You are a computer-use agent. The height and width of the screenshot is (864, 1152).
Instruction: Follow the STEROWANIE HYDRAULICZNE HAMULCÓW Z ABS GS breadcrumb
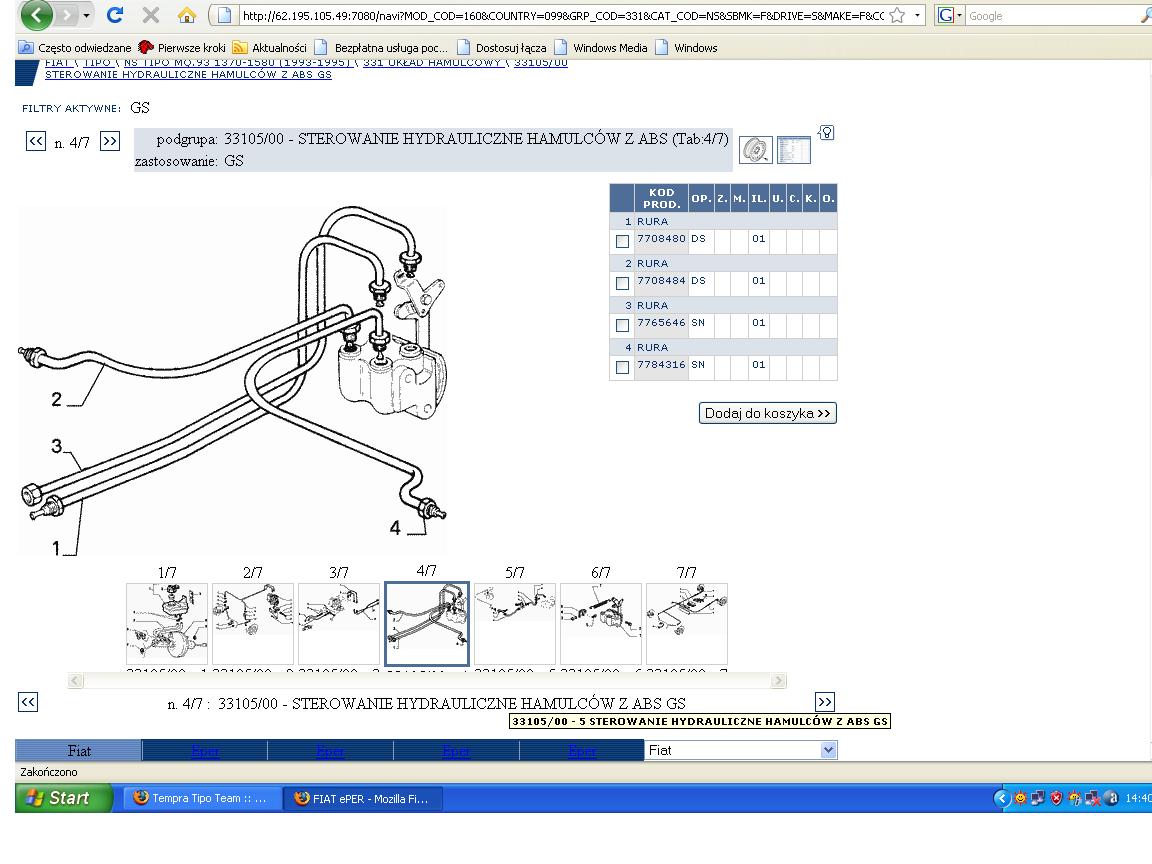[188, 74]
